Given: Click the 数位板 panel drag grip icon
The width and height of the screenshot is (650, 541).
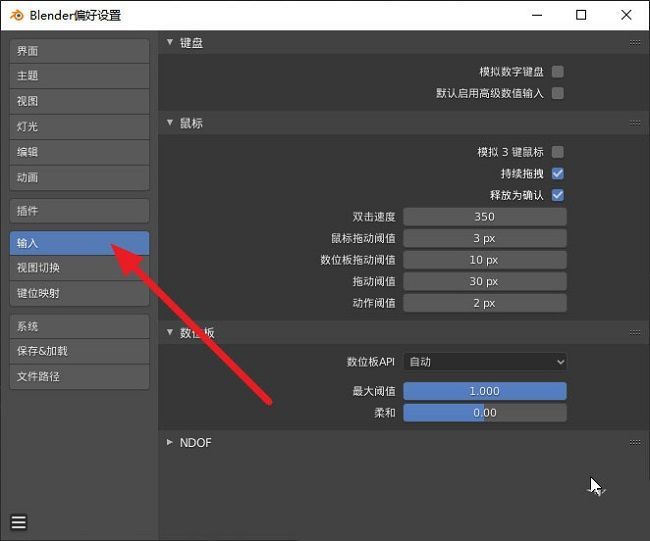Looking at the screenshot, I should click(x=635, y=332).
